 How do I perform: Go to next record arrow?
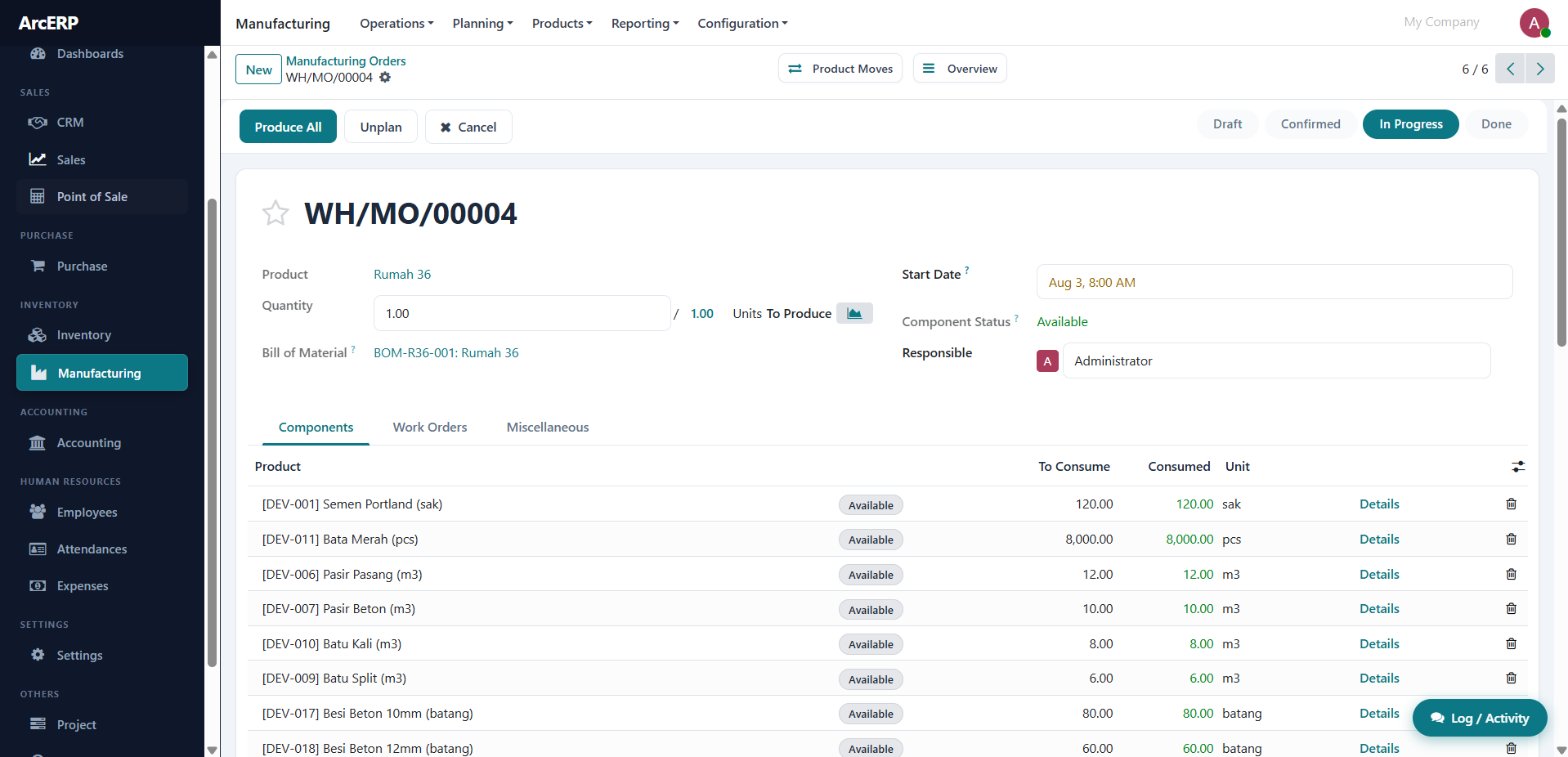point(1540,69)
